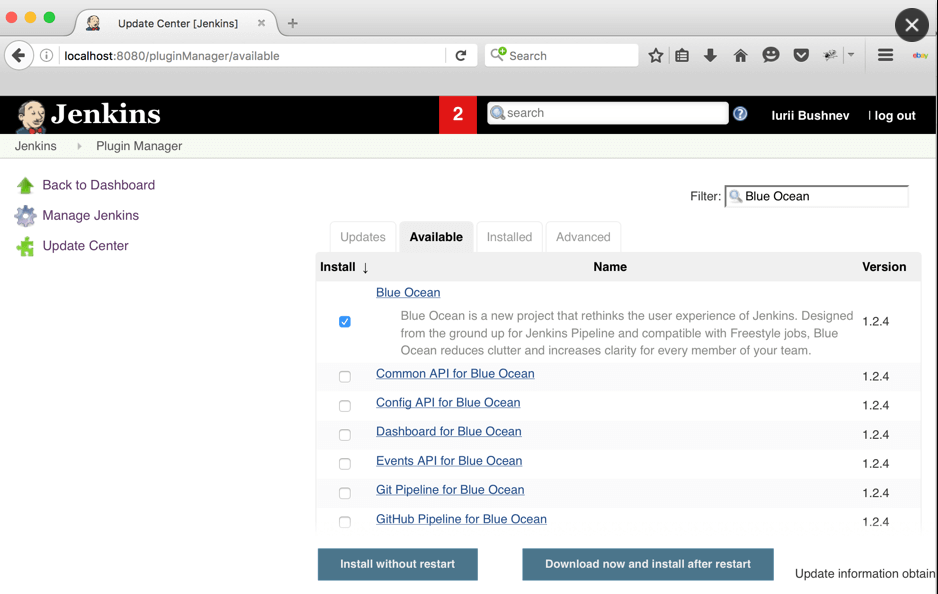Click the Install column sort arrow
938x594 pixels.
pos(366,268)
